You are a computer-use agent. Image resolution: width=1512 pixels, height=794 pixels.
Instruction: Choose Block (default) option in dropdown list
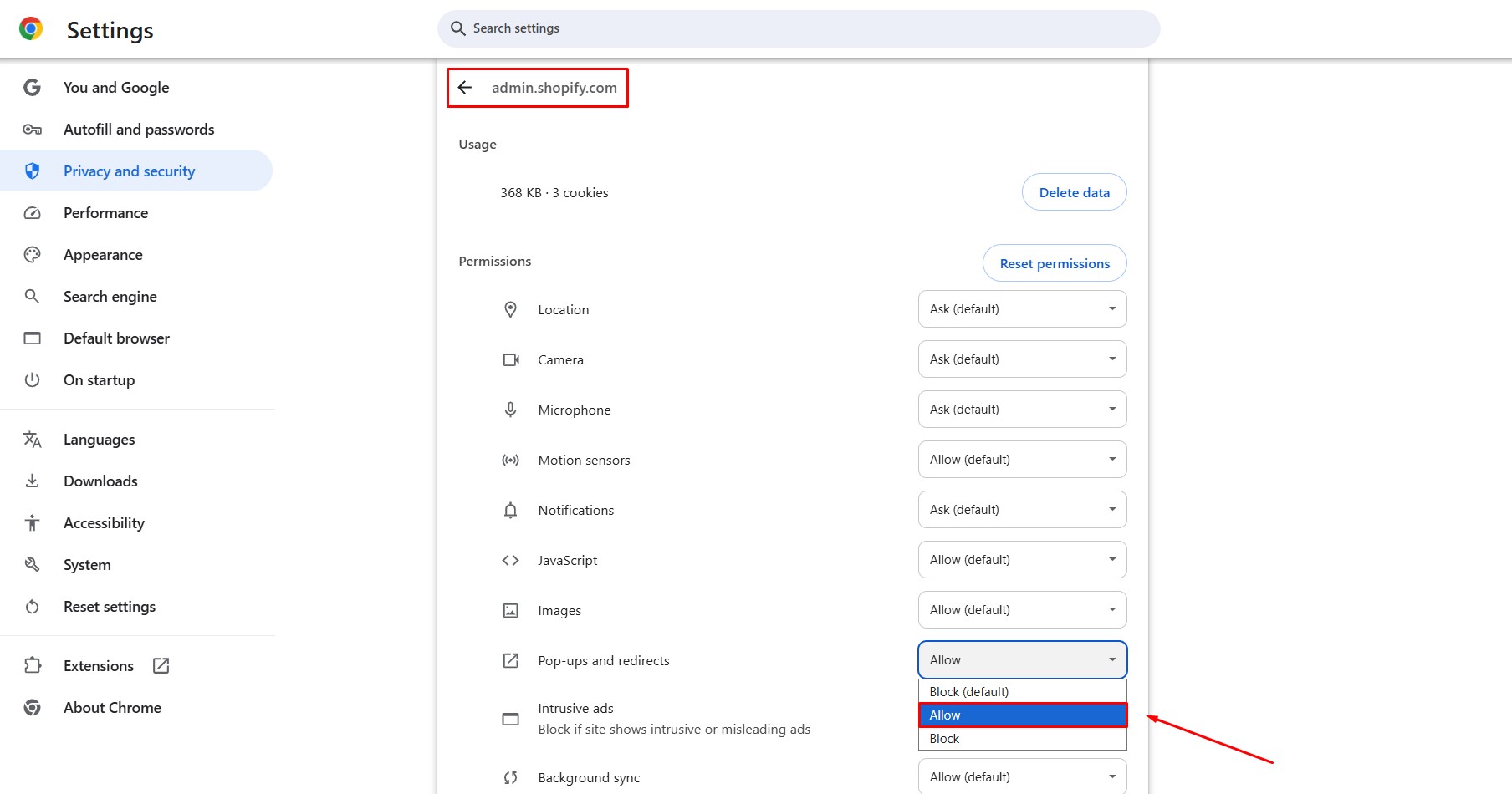(1022, 692)
